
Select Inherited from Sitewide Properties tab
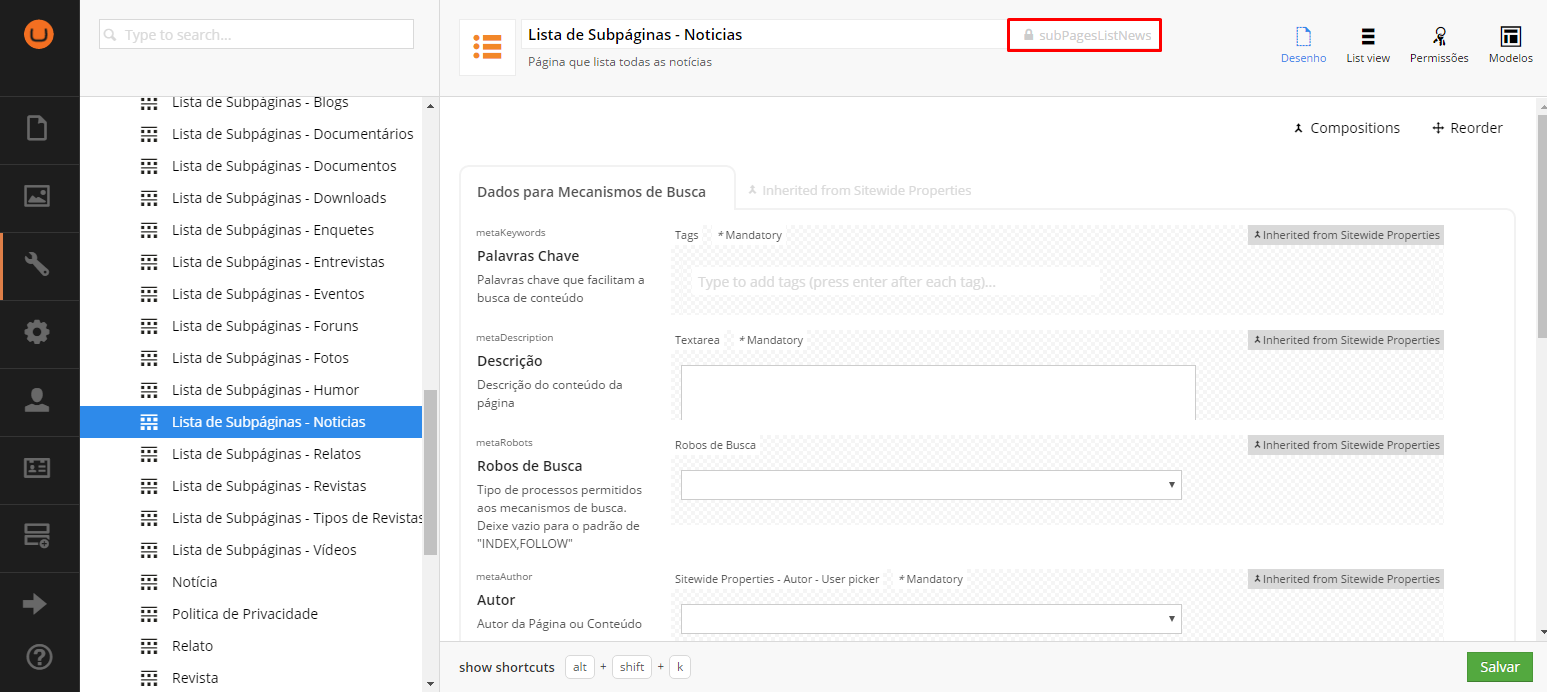pos(859,190)
